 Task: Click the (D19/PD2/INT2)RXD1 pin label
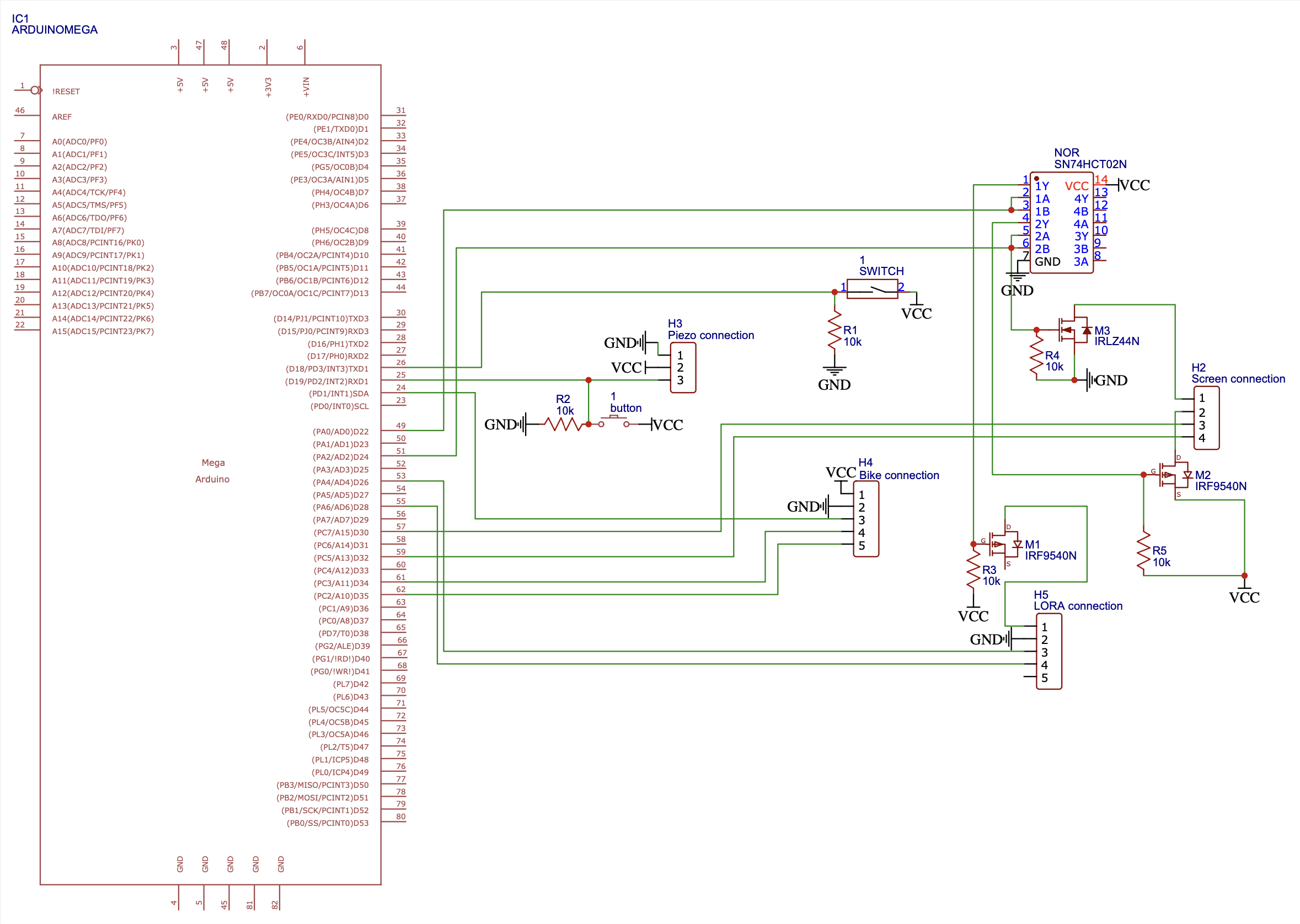coord(327,381)
